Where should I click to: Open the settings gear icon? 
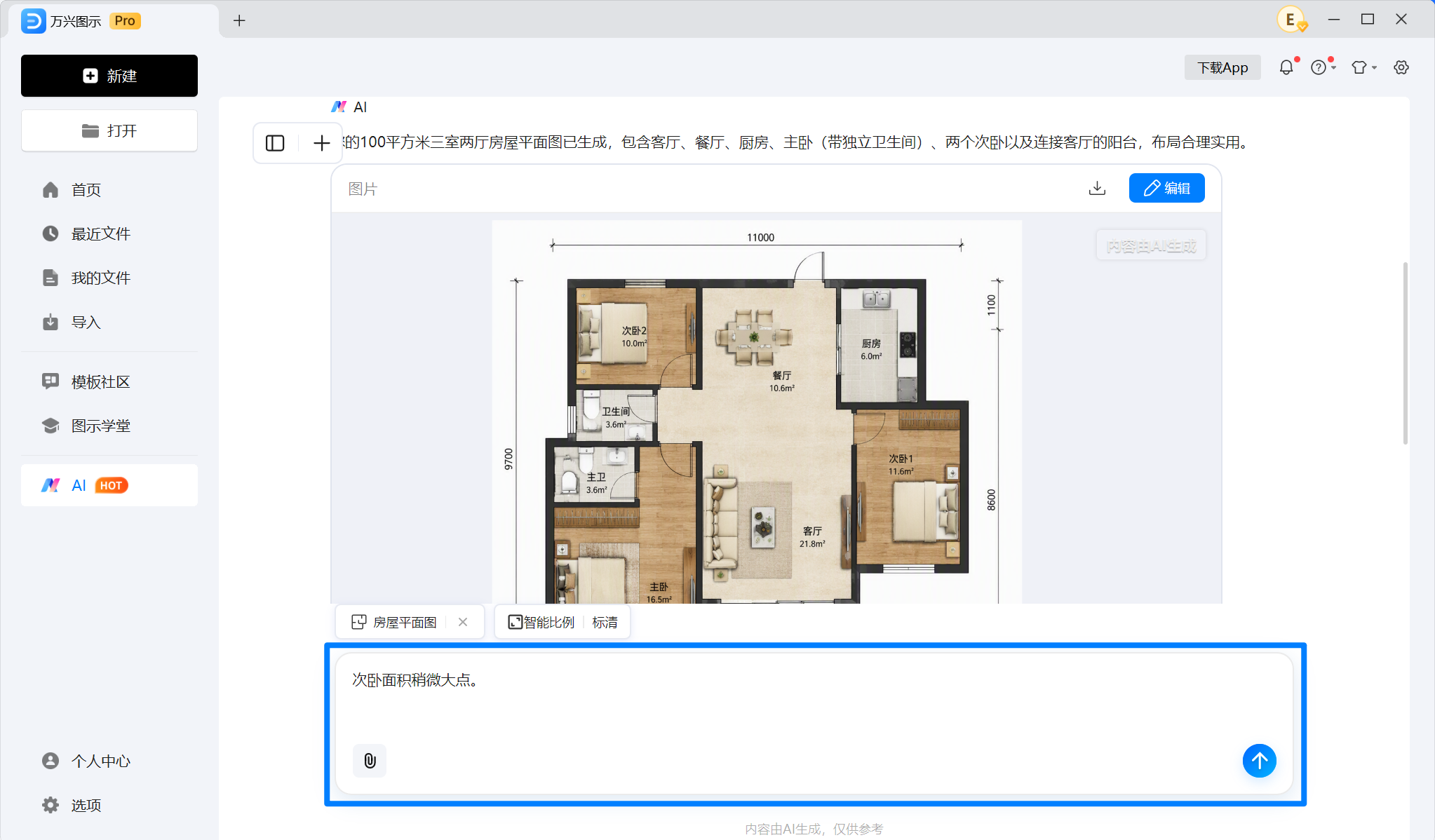tap(1401, 67)
